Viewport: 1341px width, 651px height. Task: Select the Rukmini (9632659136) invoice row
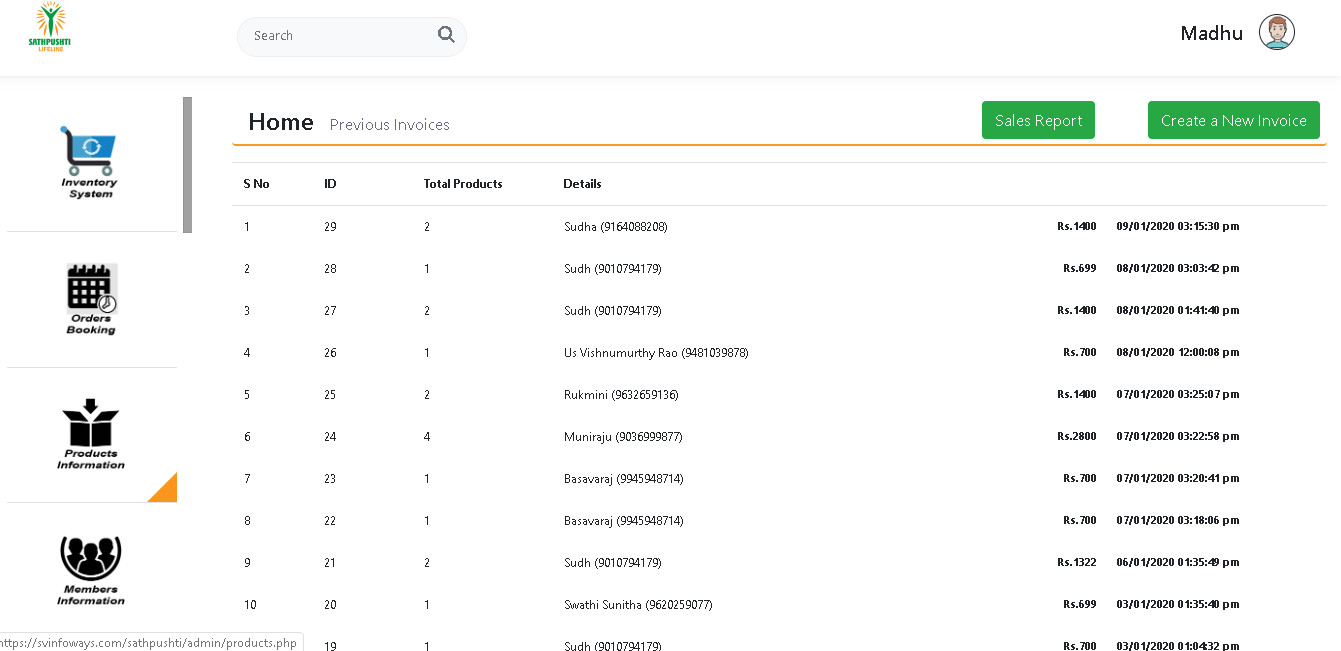click(x=621, y=395)
